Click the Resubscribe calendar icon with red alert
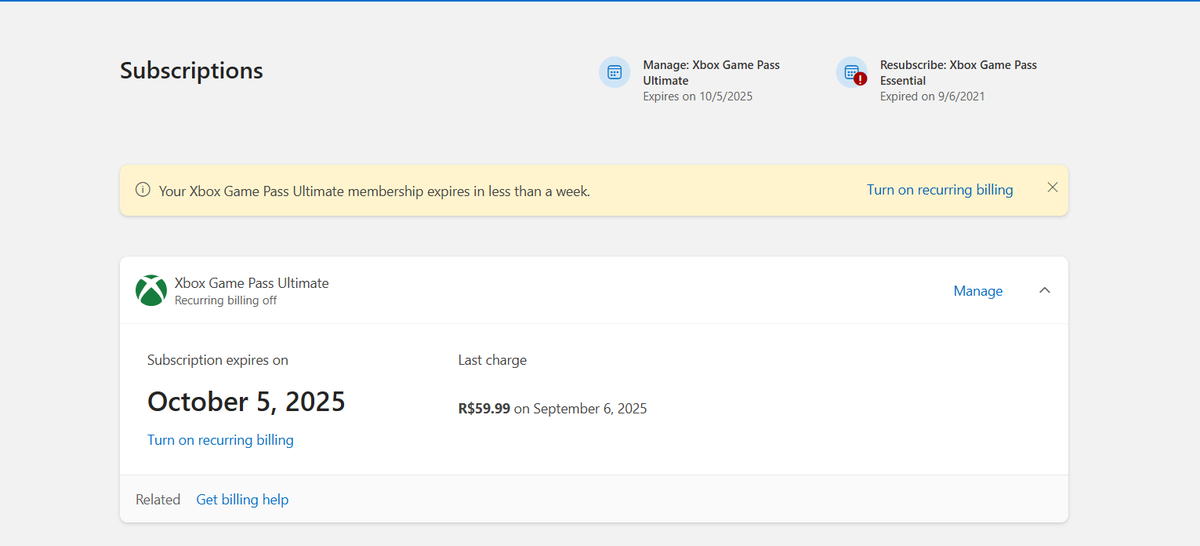Screen dimensions: 1200x546 point(852,72)
